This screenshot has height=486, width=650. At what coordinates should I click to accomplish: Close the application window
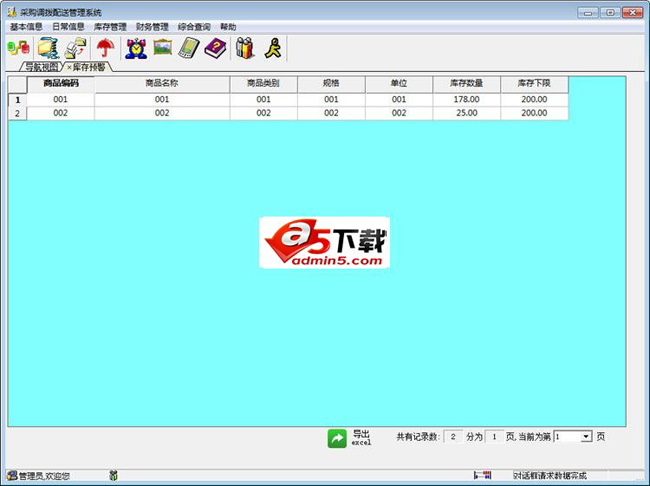[x=633, y=13]
